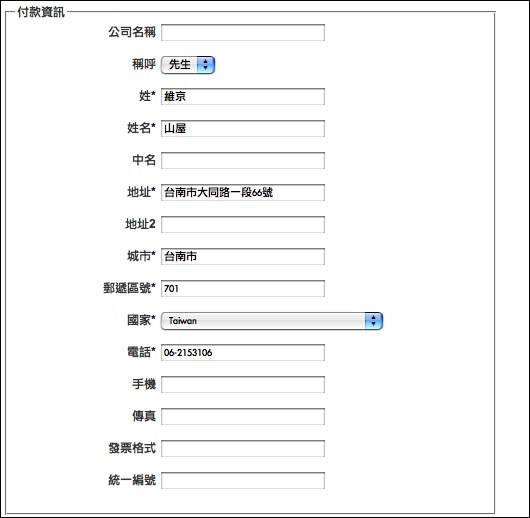The width and height of the screenshot is (530, 518).
Task: Focus the 公司名稱 company name field
Action: 243,32
